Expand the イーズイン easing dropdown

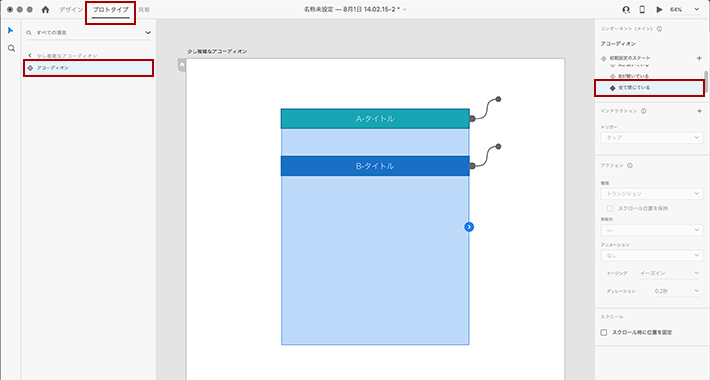[669, 273]
